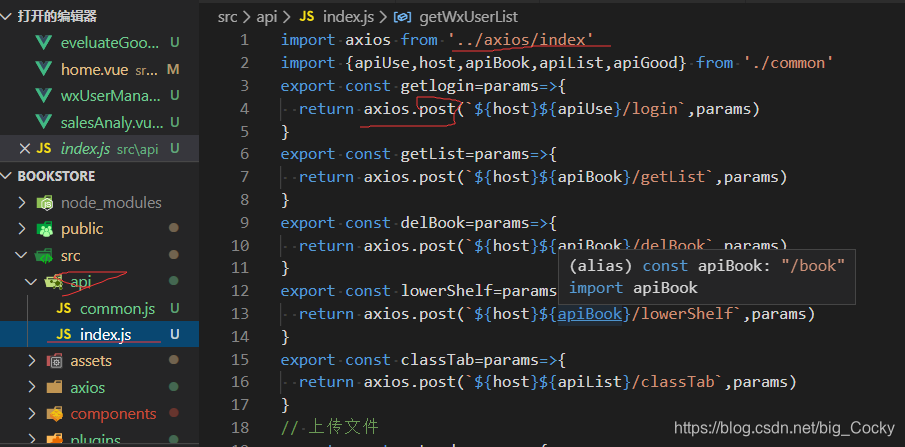Click highlighted apiBook on line 13
This screenshot has height=447, width=905.
589,314
